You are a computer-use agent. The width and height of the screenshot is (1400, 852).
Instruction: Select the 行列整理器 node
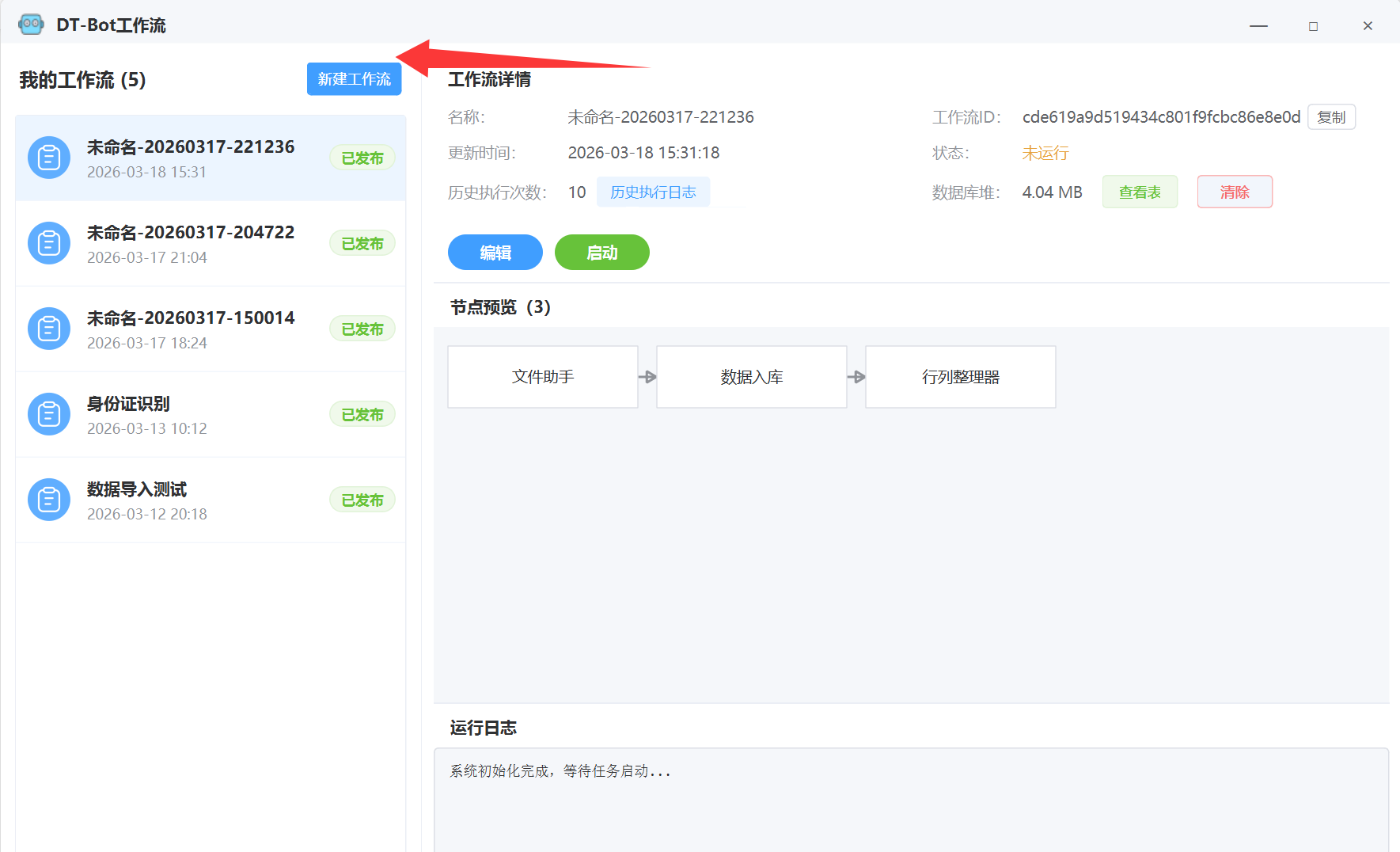[960, 377]
